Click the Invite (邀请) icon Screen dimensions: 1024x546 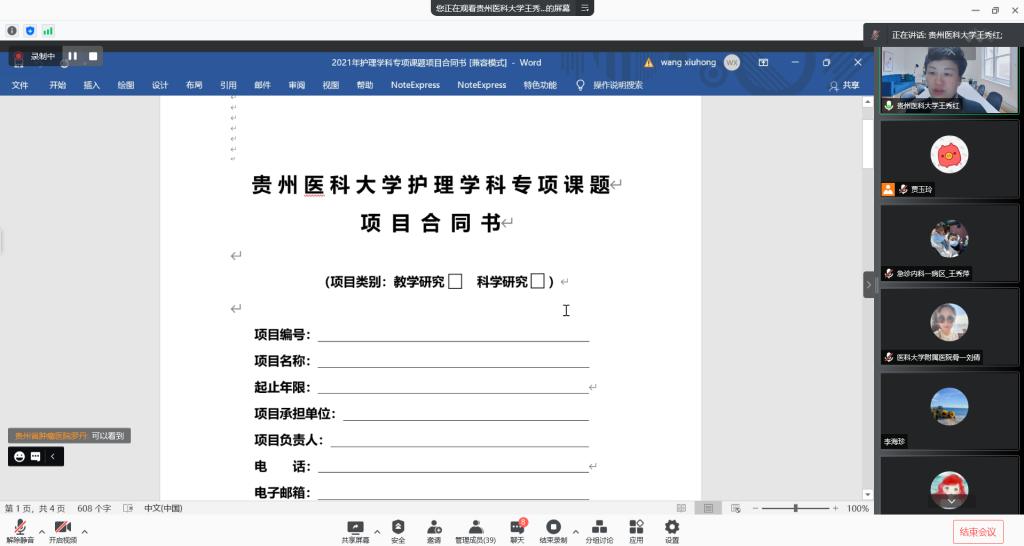[x=434, y=527]
